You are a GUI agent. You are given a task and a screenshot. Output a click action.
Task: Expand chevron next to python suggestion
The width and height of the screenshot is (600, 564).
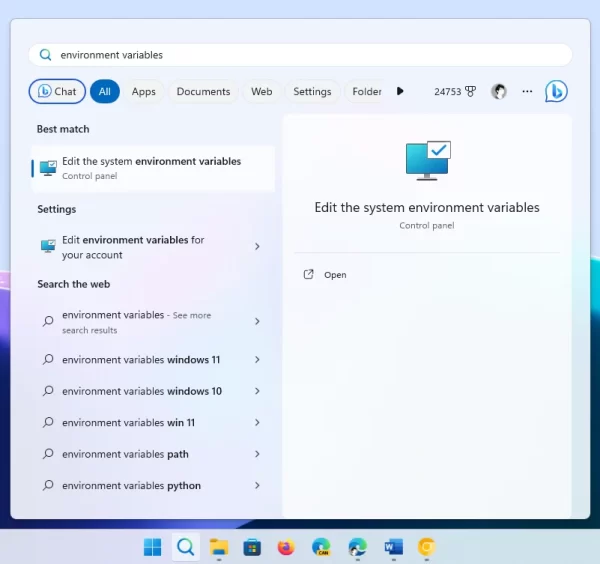pyautogui.click(x=257, y=486)
